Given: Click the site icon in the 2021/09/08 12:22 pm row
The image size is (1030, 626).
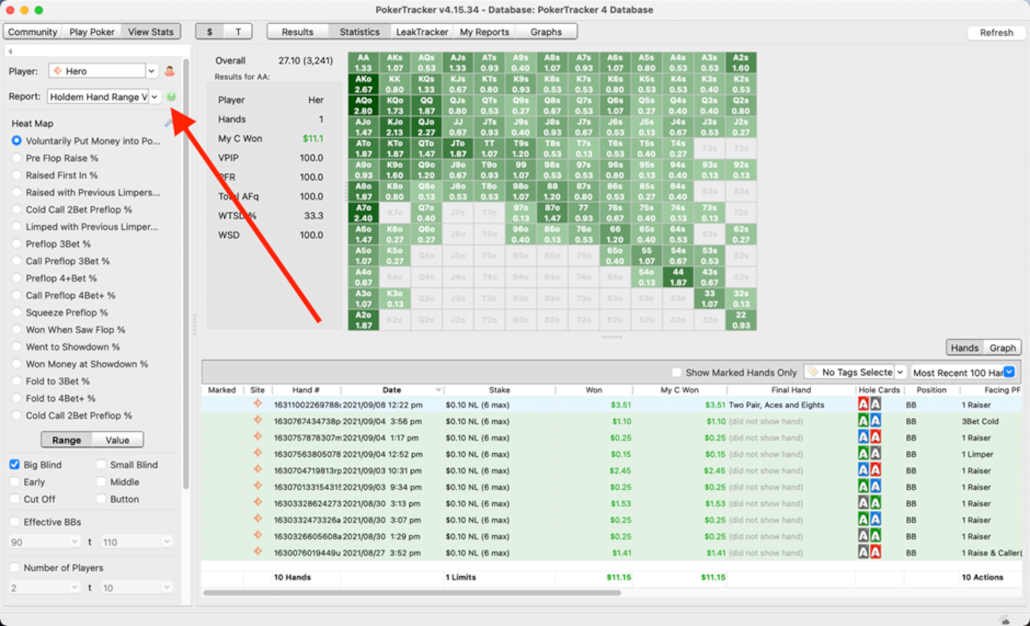Looking at the screenshot, I should 258,404.
